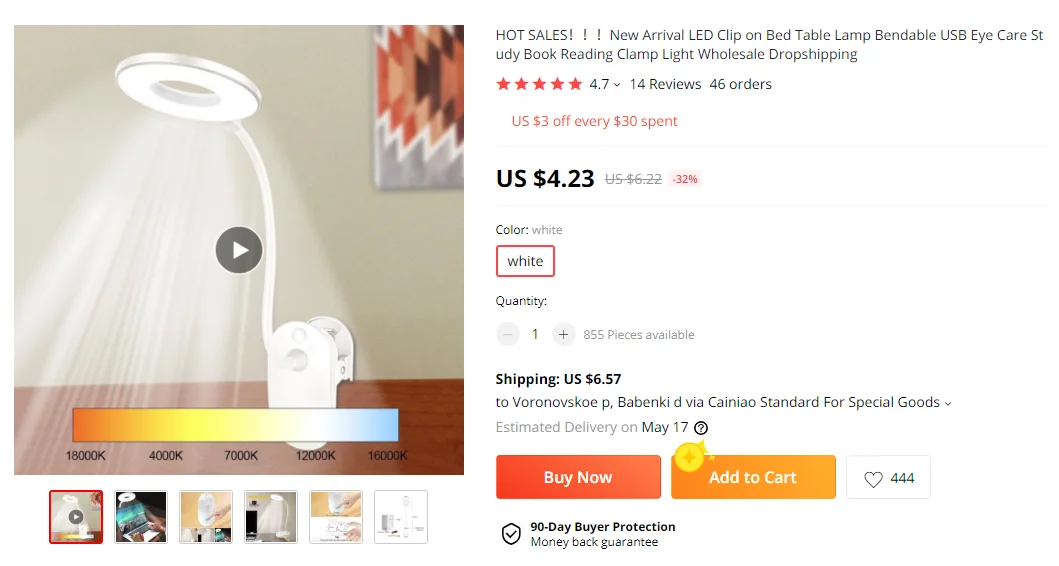Screen dimensions: 1059x566
Task: Increase quantity with the plus button
Action: 563,335
